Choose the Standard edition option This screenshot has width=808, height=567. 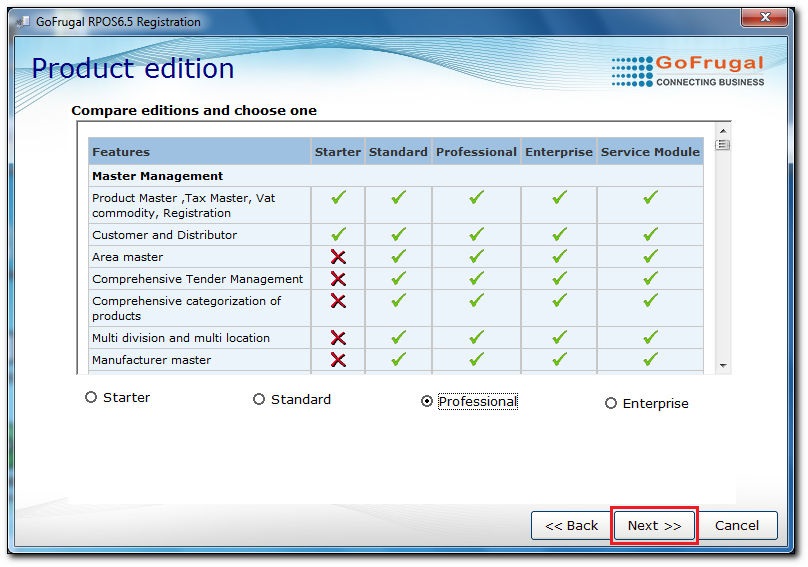(x=259, y=399)
